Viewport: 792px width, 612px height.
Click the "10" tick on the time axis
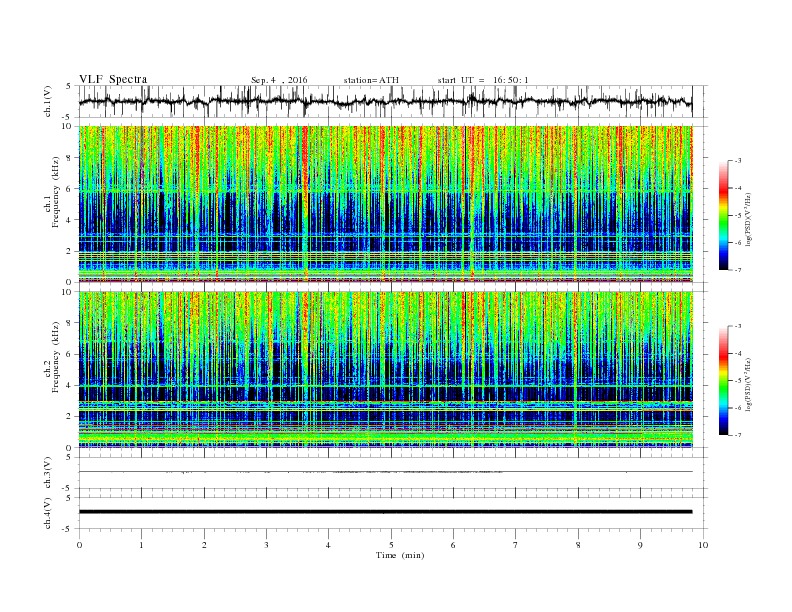(703, 545)
